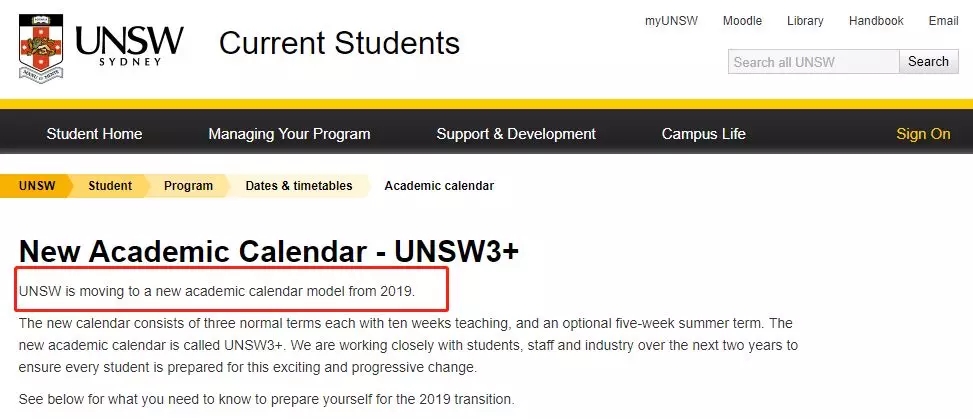Image resolution: width=973 pixels, height=419 pixels.
Task: Click the UNSW Sydney crest logo
Action: tap(41, 47)
